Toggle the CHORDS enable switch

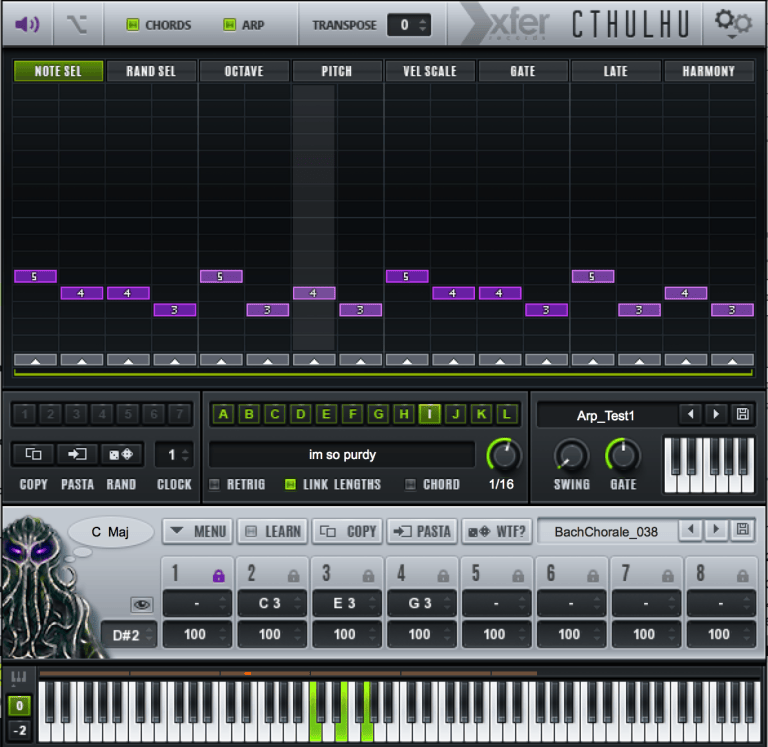[x=132, y=24]
